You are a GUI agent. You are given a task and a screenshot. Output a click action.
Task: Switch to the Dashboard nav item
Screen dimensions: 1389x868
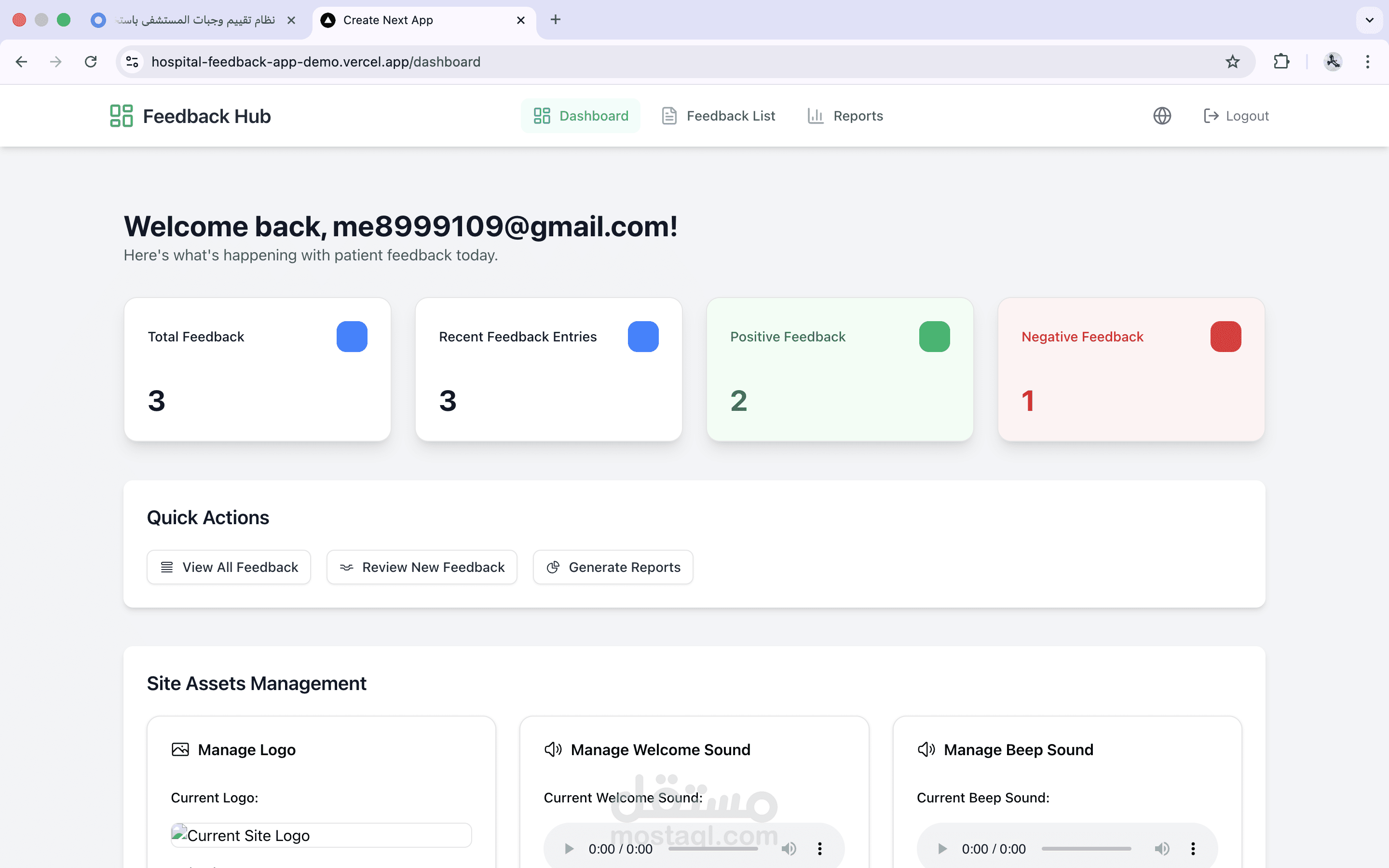(580, 116)
